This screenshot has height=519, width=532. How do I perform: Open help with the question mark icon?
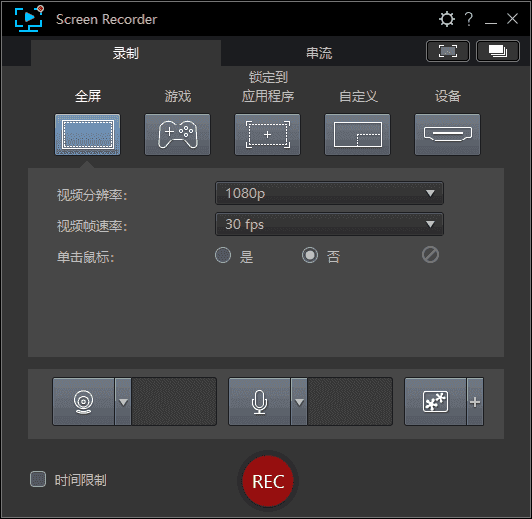tap(469, 19)
